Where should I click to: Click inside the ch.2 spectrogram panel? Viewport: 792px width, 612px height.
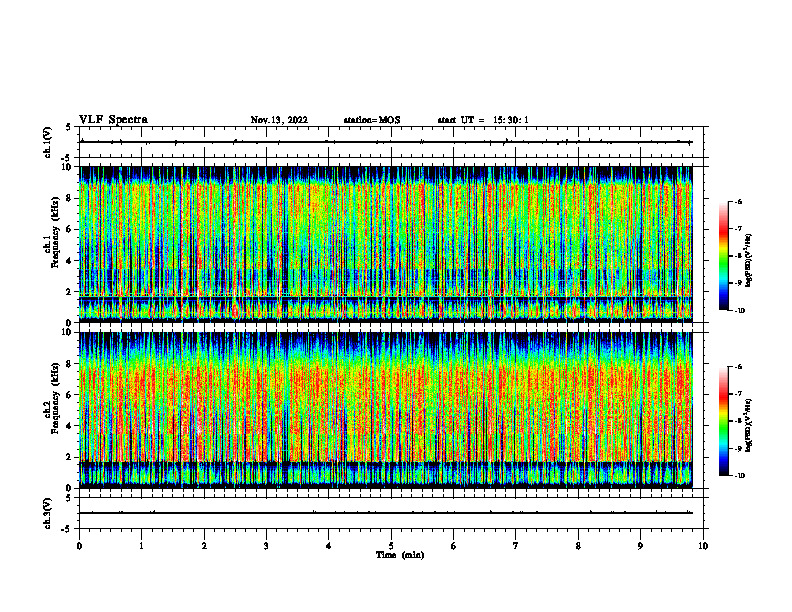(386, 410)
